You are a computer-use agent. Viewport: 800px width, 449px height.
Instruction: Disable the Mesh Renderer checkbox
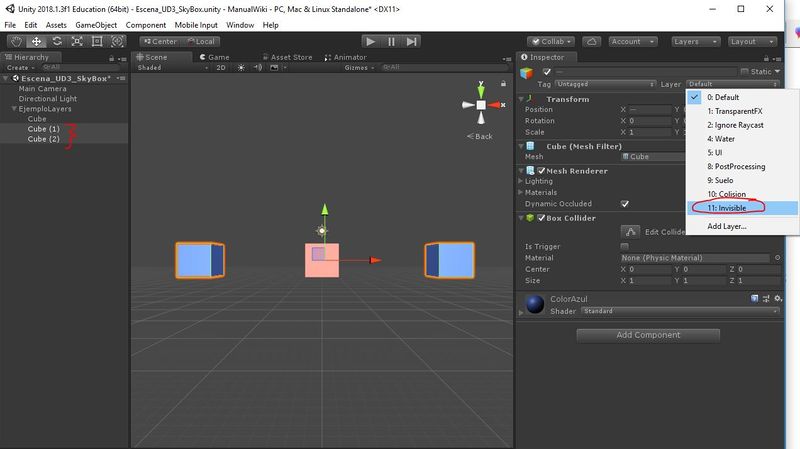[x=541, y=171]
